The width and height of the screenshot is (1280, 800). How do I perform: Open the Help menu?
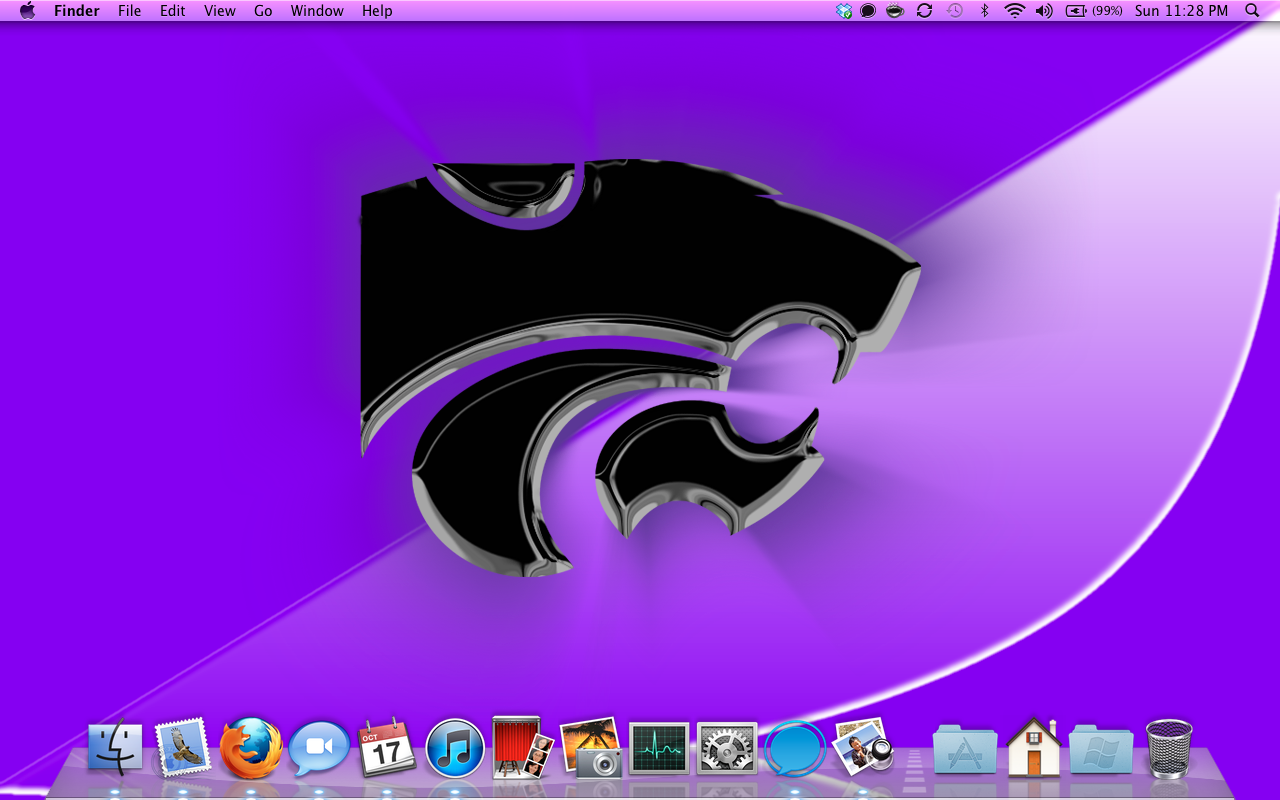point(377,11)
